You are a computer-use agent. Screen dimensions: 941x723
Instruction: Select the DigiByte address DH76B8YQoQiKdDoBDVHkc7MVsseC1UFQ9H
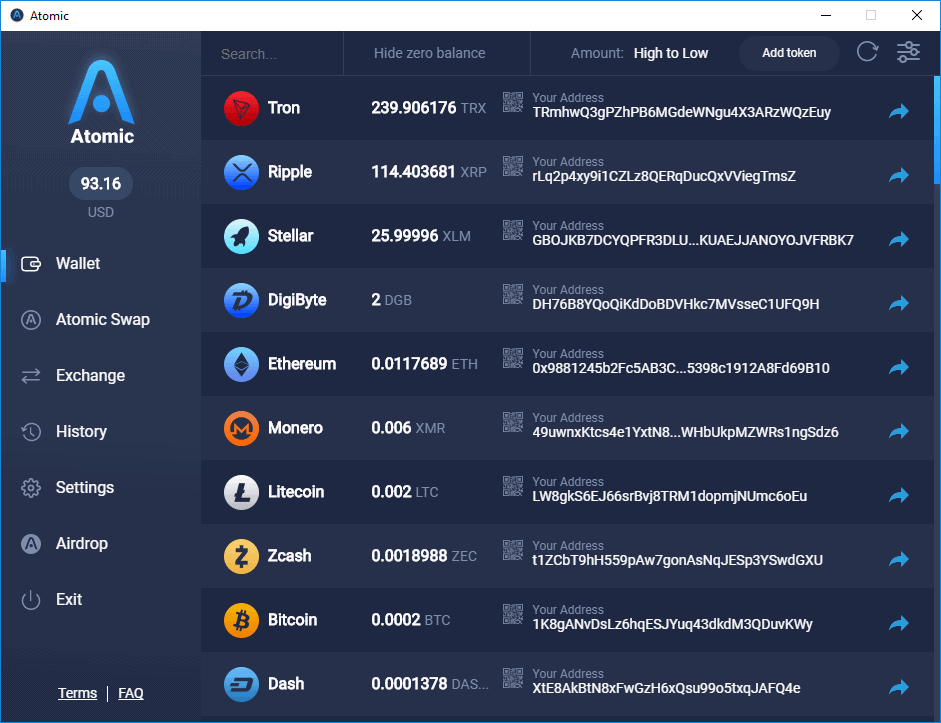pyautogui.click(x=675, y=304)
